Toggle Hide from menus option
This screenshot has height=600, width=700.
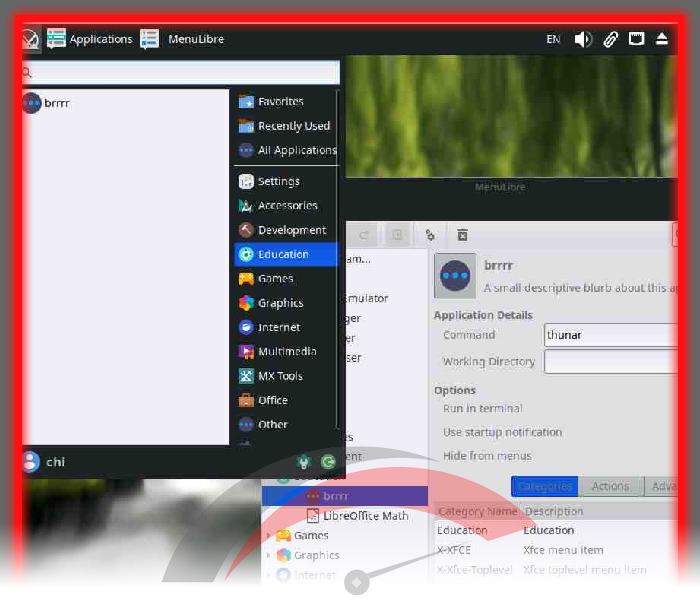487,456
